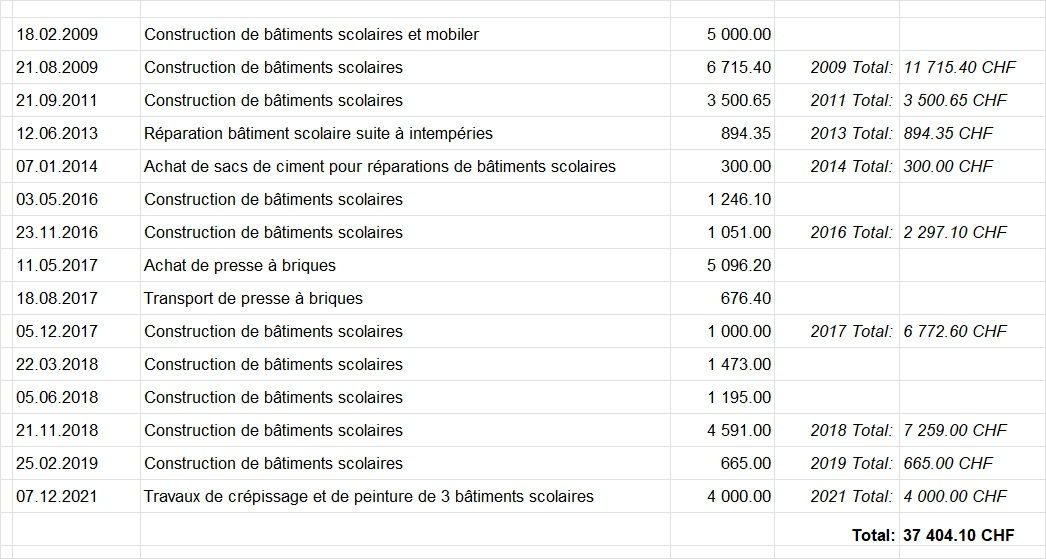Select the date cell 18.02.2009
The height and width of the screenshot is (559, 1046).
[x=57, y=35]
